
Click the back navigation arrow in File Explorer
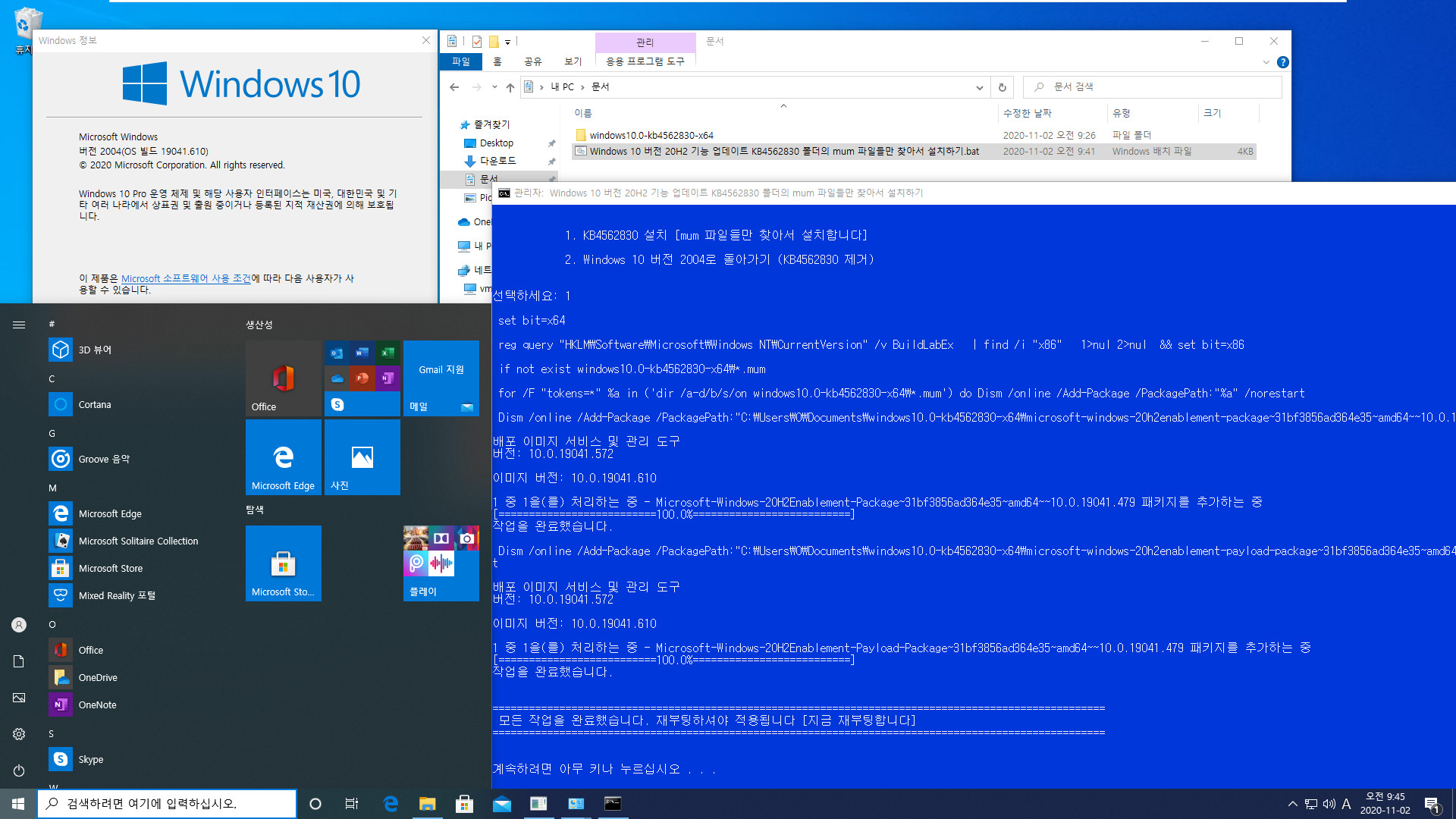tap(455, 87)
